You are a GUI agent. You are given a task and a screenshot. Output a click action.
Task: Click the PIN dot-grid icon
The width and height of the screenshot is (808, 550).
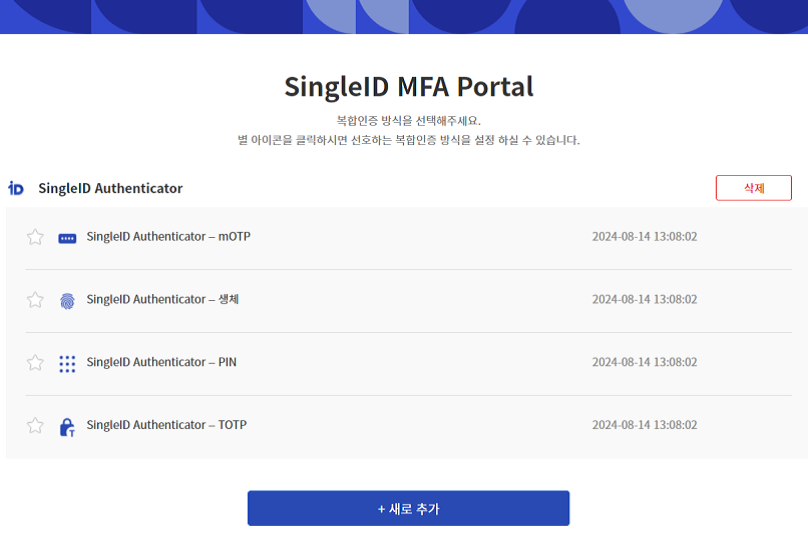pyautogui.click(x=67, y=364)
